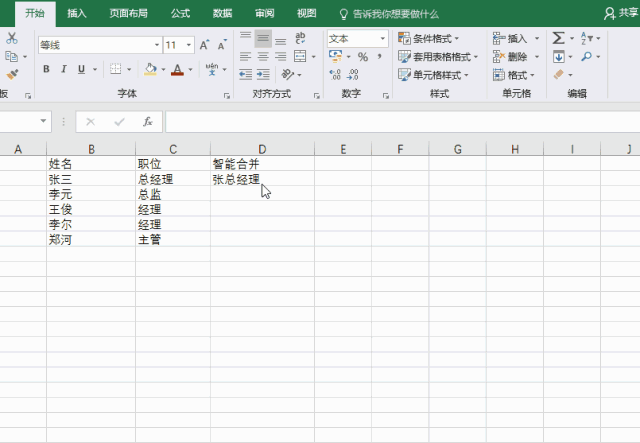Viewport: 640px width, 443px height.
Task: Click the increase decimal icon
Action: 334,75
